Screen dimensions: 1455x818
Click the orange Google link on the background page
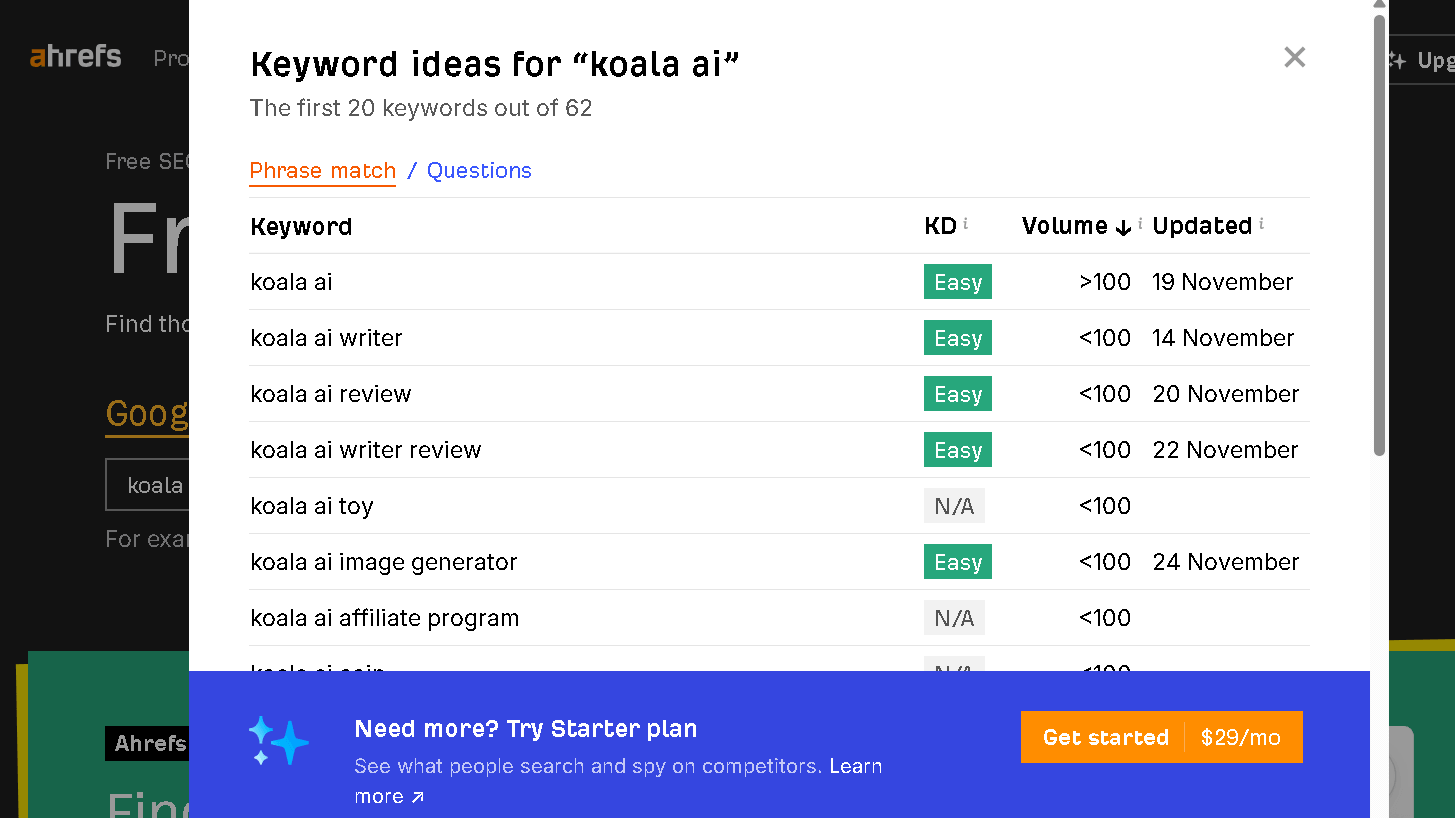coord(147,413)
